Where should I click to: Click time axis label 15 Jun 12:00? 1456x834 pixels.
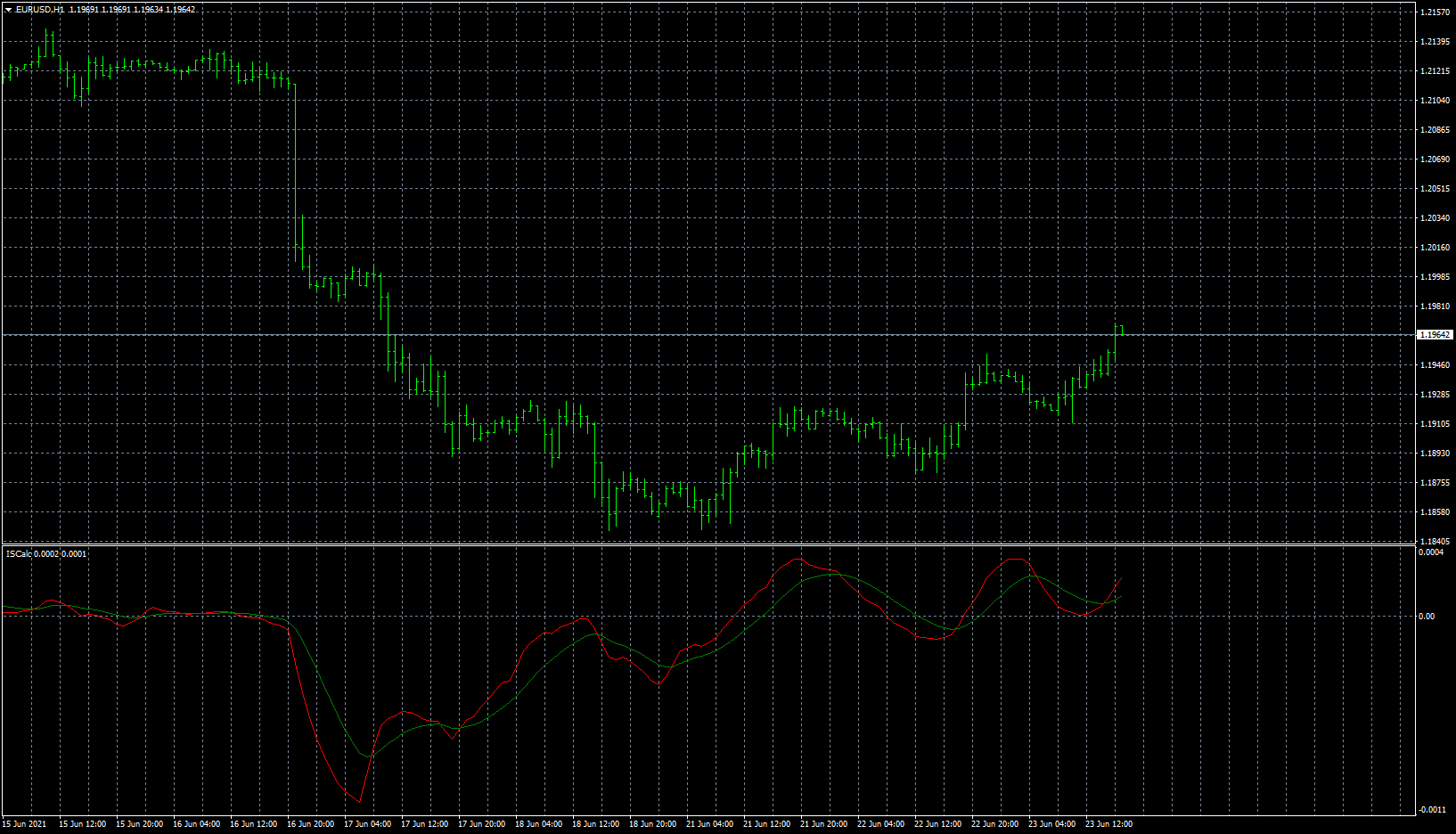(x=82, y=824)
